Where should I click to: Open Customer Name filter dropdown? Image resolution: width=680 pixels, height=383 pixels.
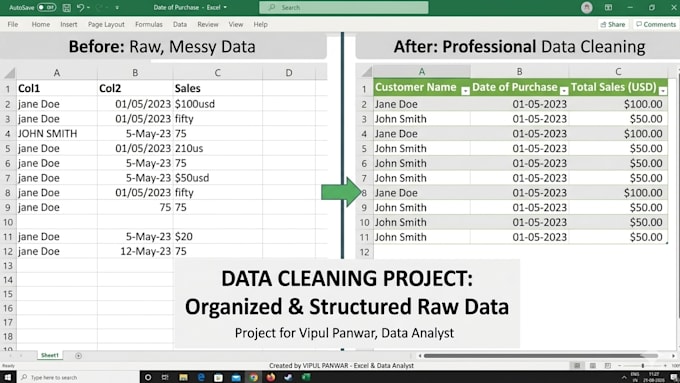(465, 91)
